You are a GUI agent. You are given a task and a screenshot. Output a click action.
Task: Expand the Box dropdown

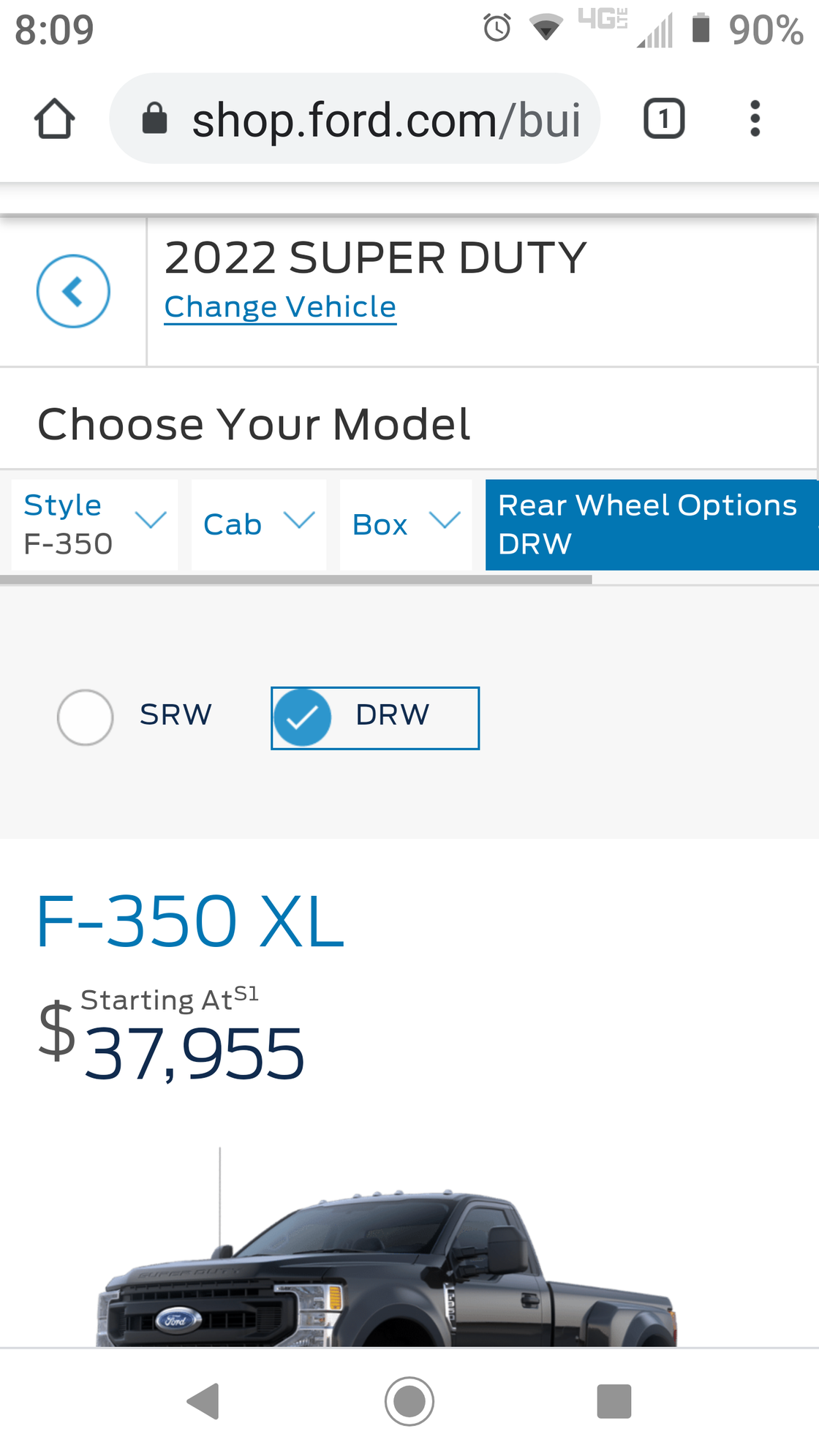pyautogui.click(x=406, y=524)
